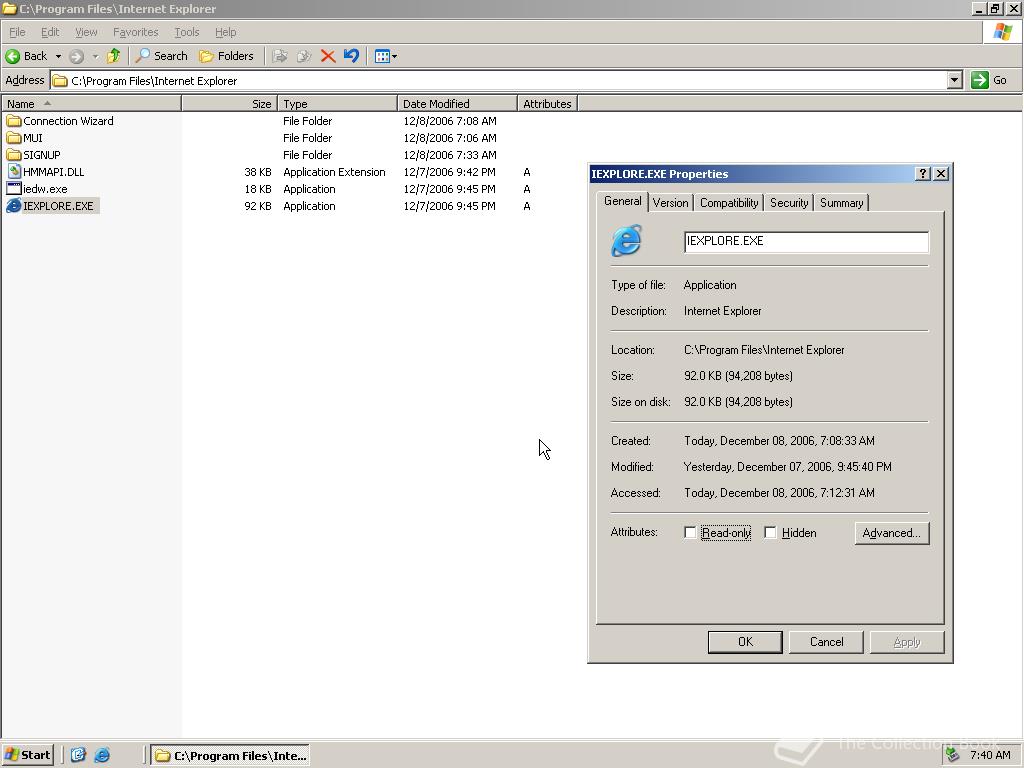Select the iedw.exe file
The height and width of the screenshot is (768, 1024).
point(45,189)
